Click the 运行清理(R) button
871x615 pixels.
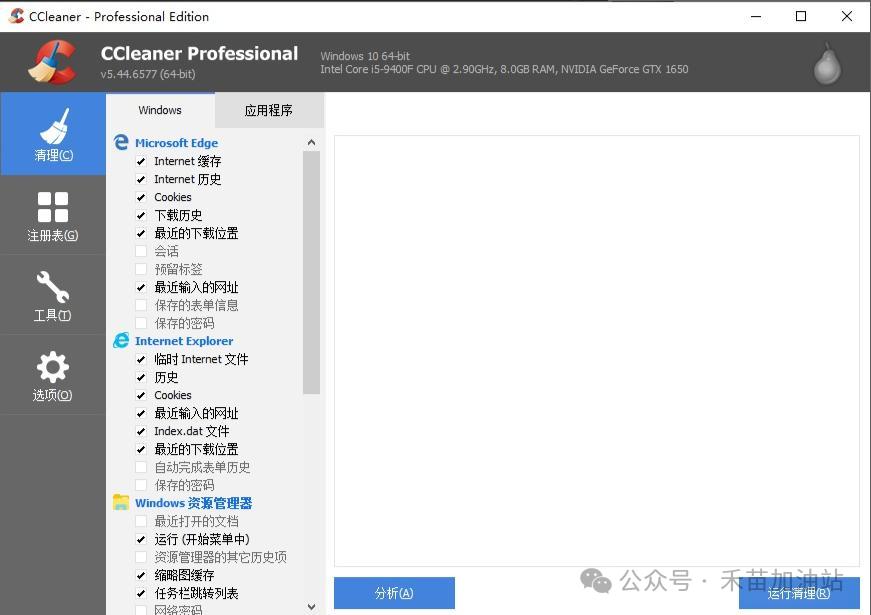797,593
